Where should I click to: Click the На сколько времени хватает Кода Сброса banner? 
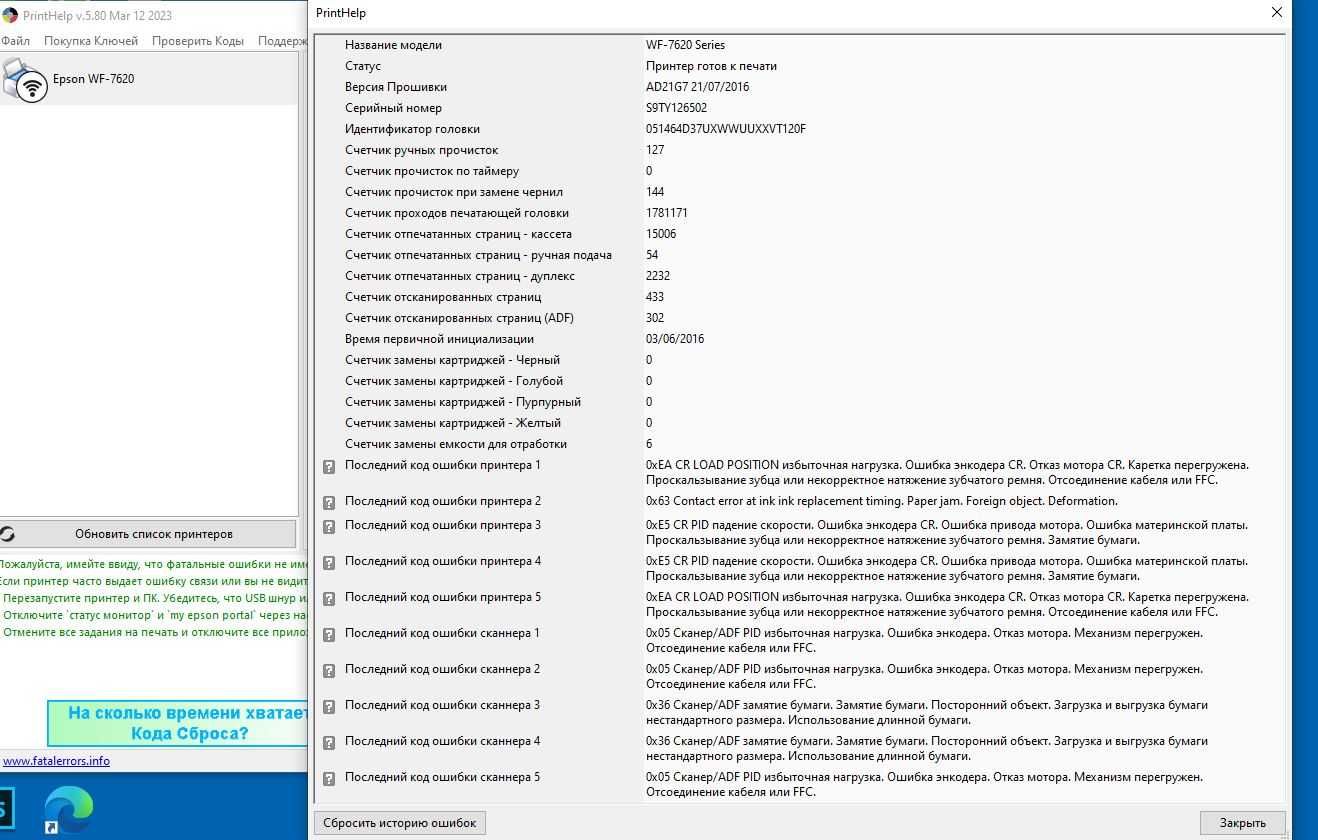click(x=178, y=723)
